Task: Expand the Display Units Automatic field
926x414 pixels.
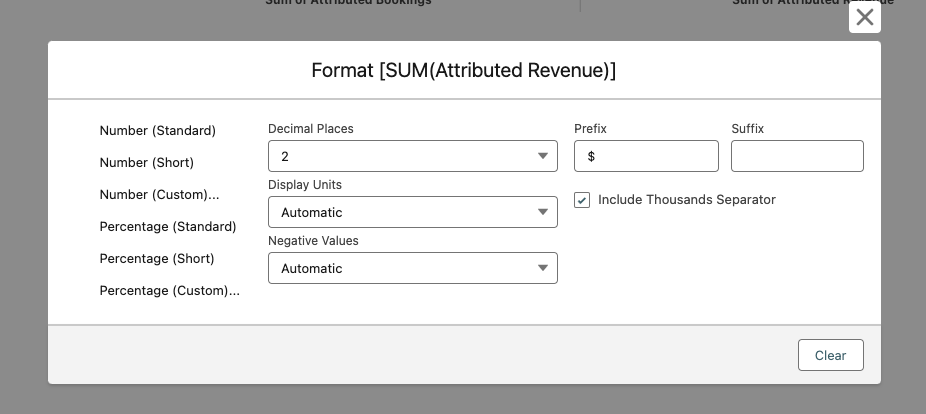Action: 400,212
